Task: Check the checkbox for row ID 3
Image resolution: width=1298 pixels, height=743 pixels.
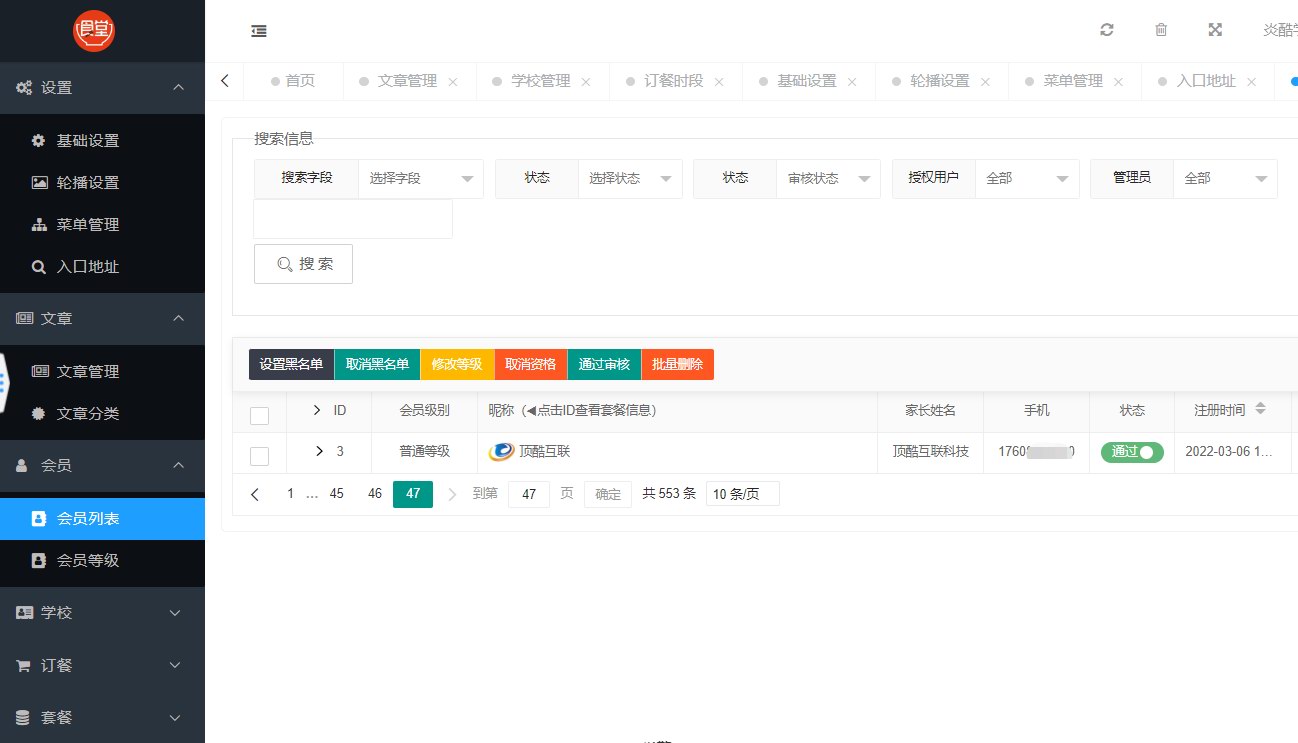Action: tap(259, 456)
